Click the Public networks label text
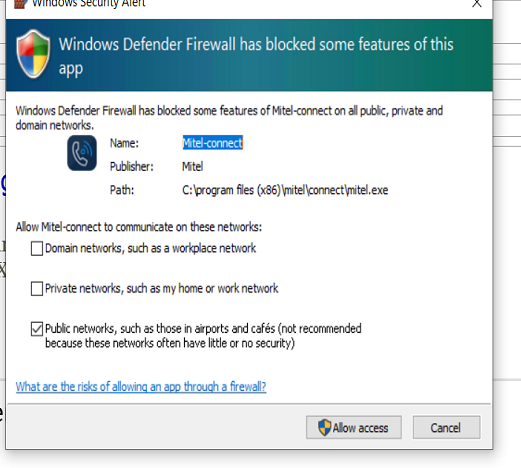 [x=203, y=336]
